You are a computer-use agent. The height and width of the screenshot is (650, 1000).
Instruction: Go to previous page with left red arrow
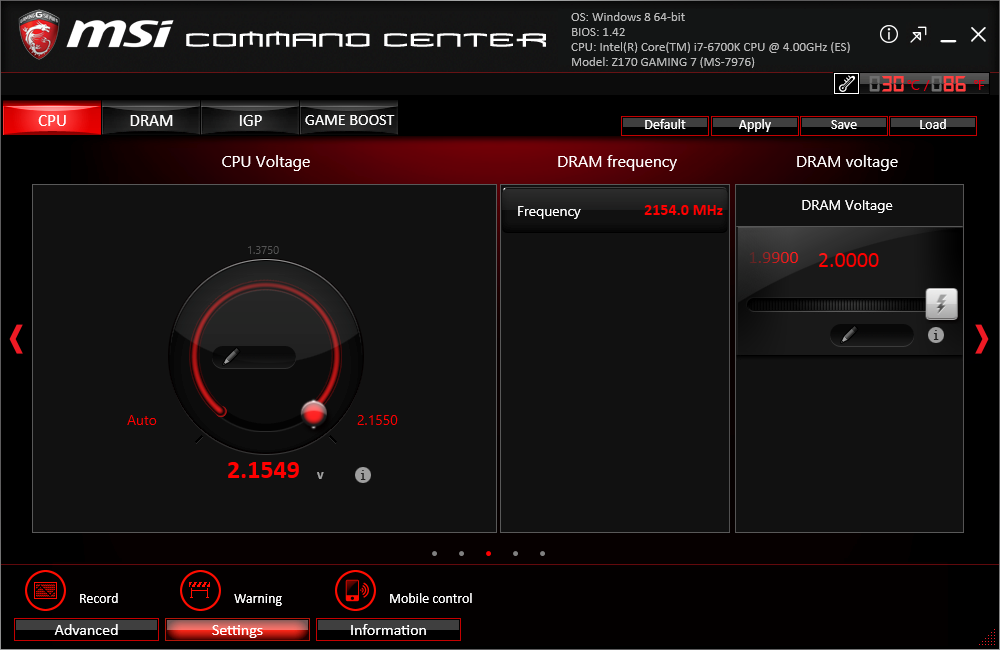[x=16, y=339]
